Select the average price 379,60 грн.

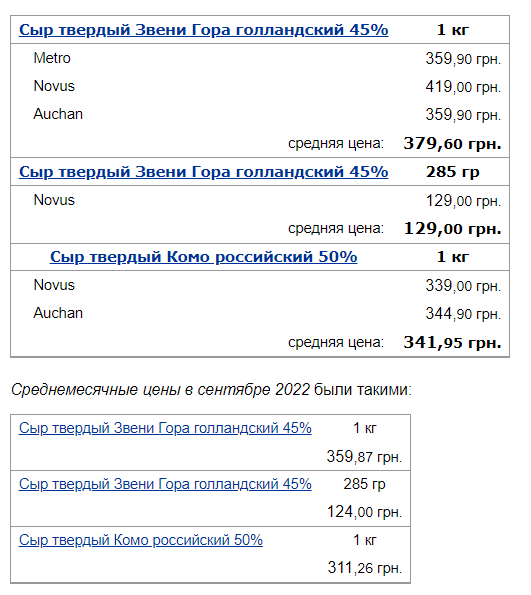(x=452, y=143)
